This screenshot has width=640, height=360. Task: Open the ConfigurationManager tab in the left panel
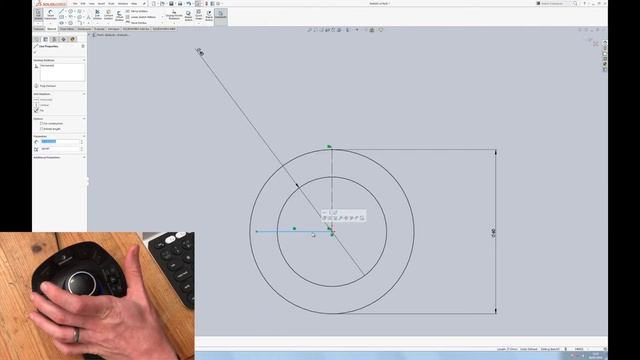click(x=54, y=39)
